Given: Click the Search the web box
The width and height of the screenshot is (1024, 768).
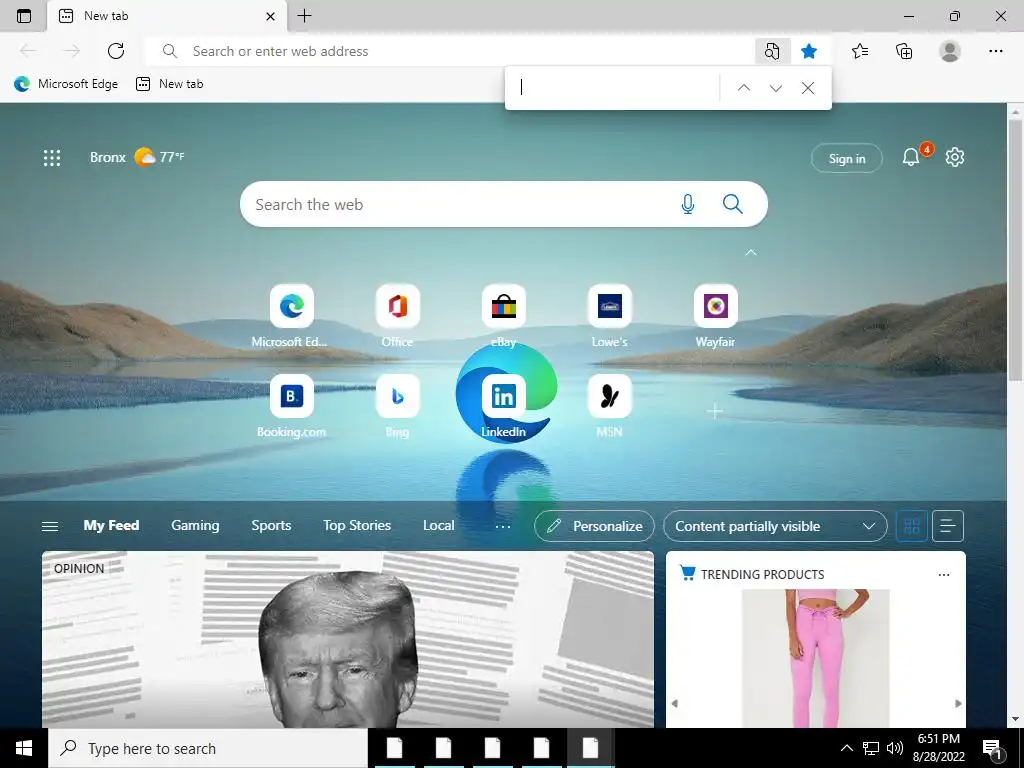Looking at the screenshot, I should coord(504,204).
